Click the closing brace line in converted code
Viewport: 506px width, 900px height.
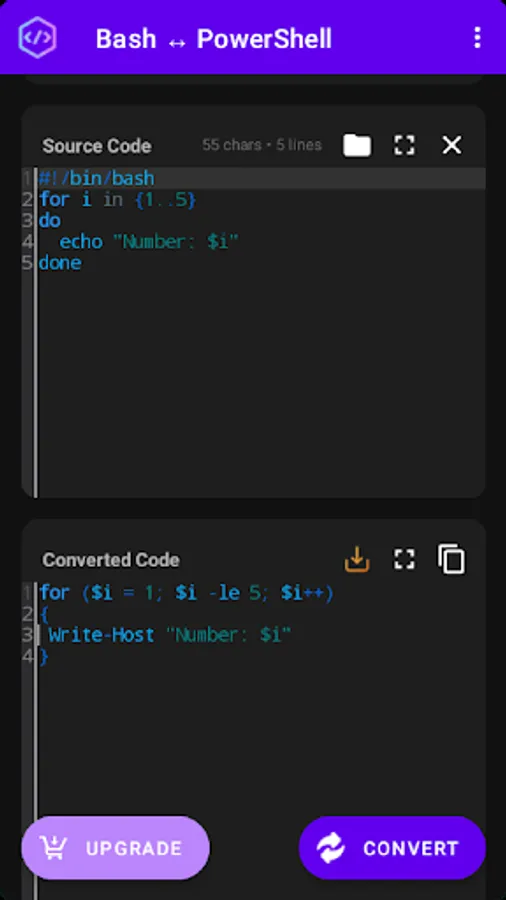45,656
